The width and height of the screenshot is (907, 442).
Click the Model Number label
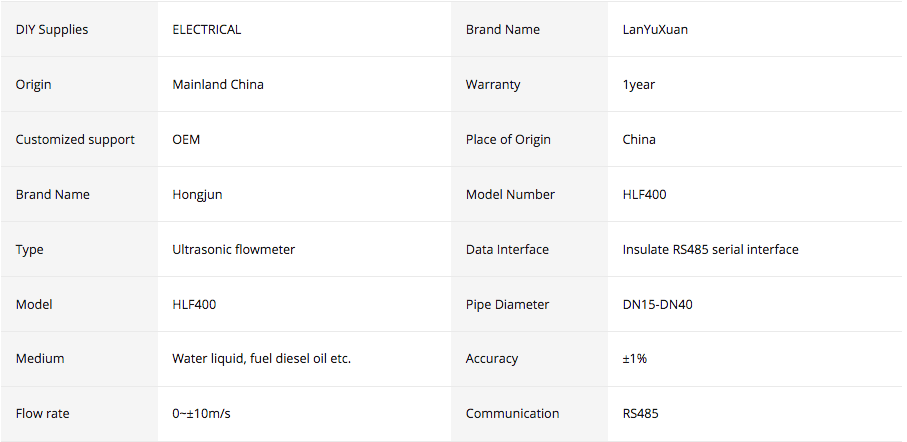coord(510,195)
